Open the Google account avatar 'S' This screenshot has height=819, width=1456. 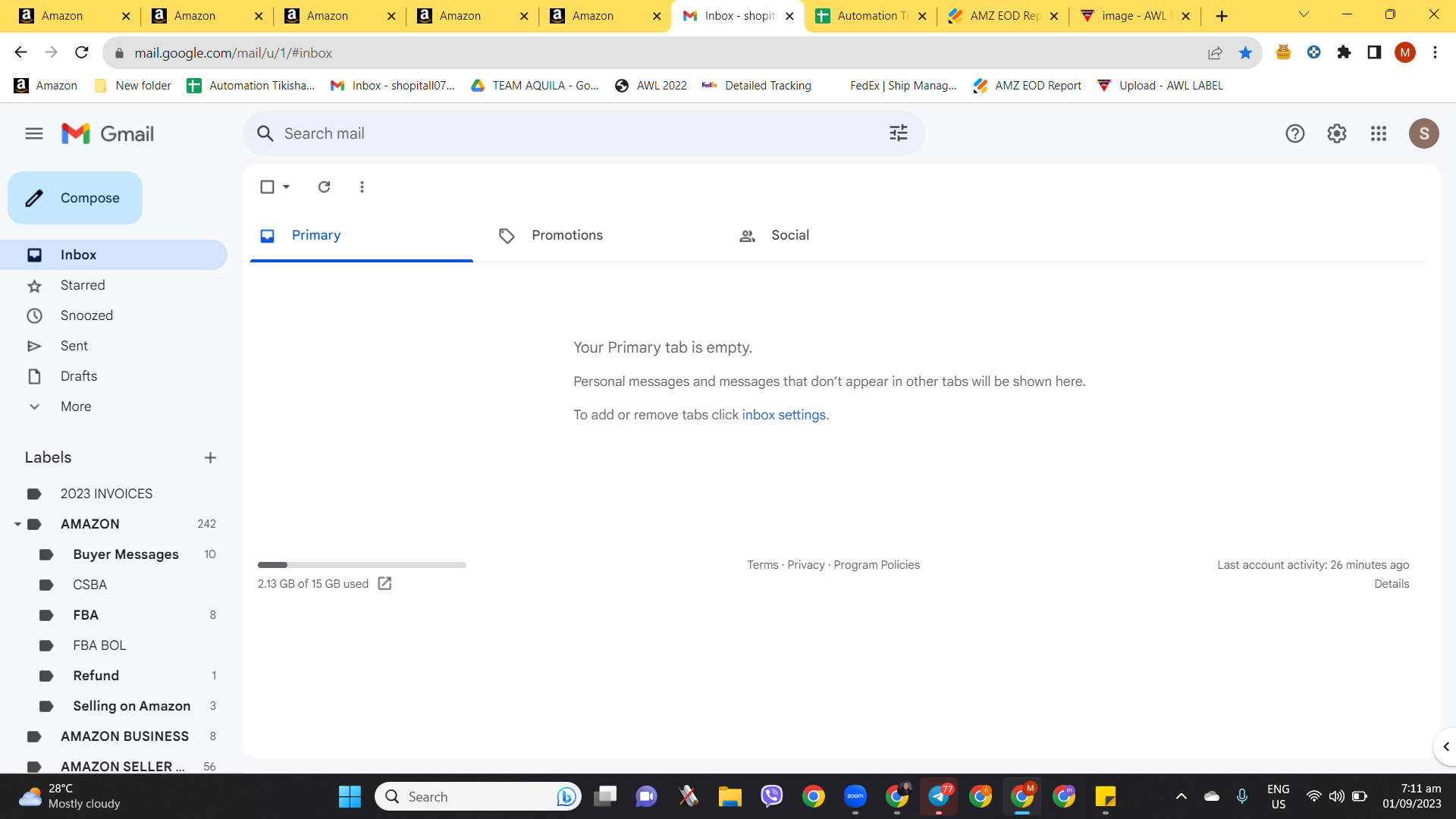1424,133
